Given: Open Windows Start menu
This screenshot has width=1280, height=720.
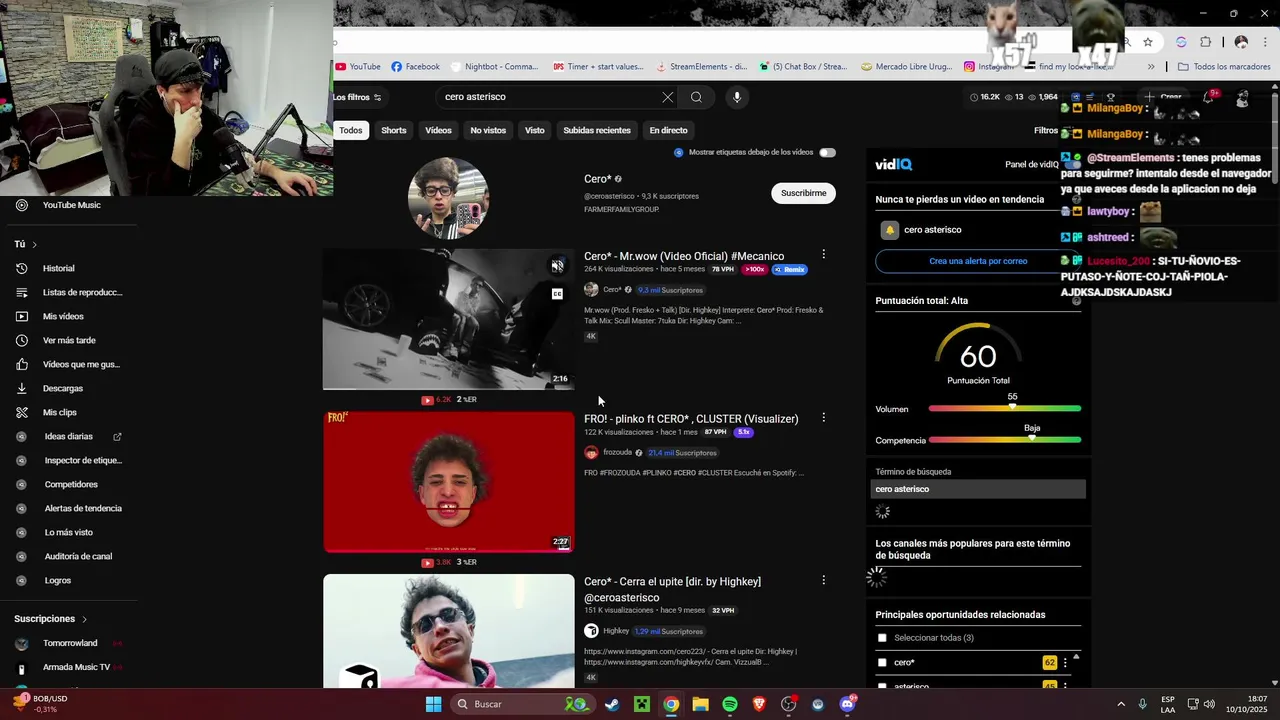Looking at the screenshot, I should 433,704.
